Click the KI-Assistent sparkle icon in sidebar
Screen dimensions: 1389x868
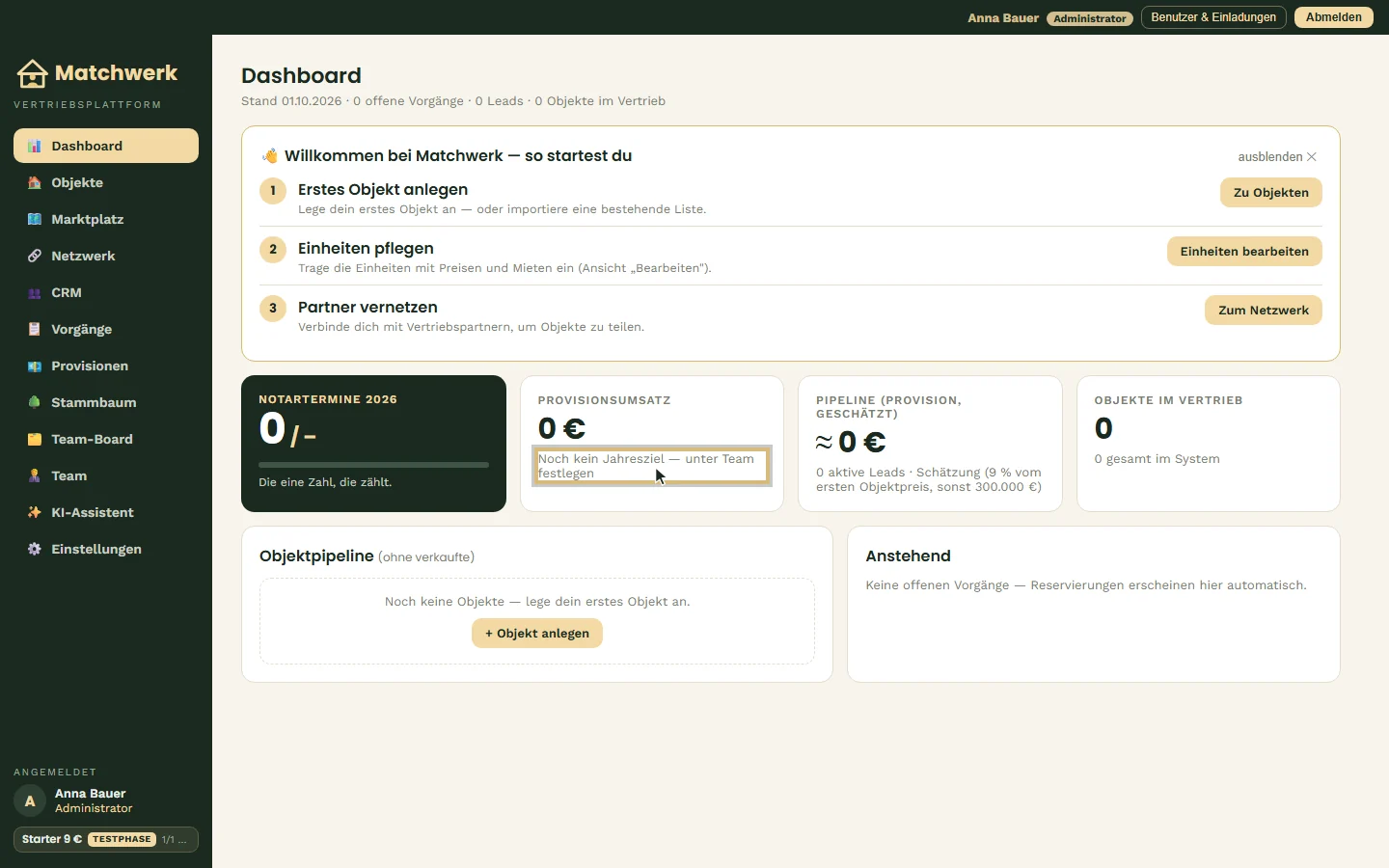tap(35, 512)
